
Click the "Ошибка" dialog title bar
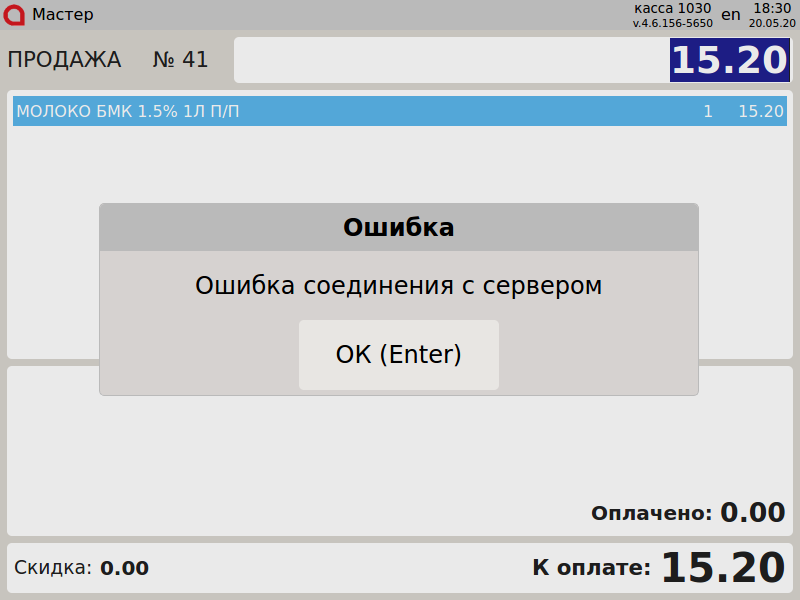tap(398, 227)
